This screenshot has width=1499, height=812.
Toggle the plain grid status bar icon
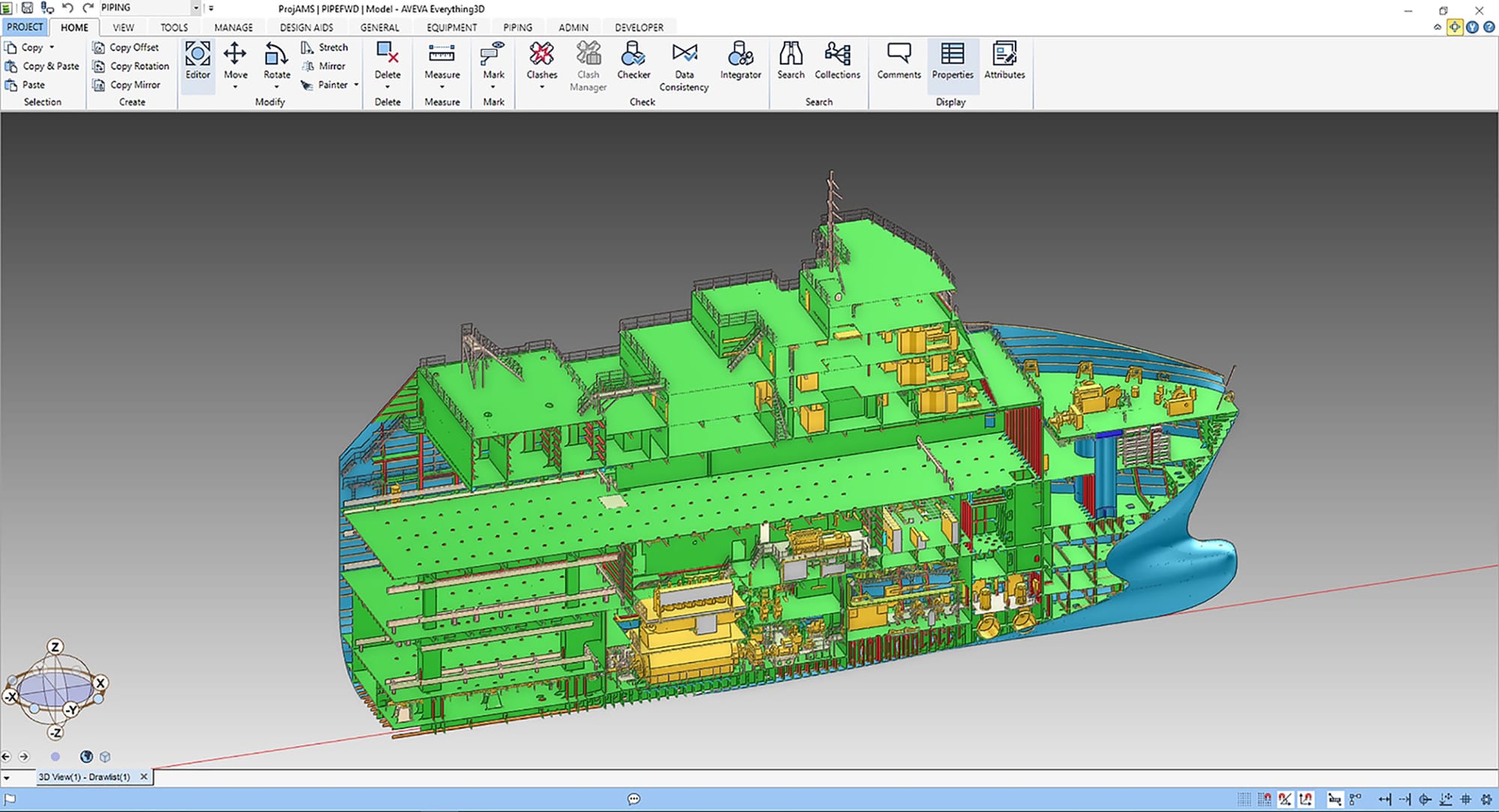pyautogui.click(x=1244, y=799)
